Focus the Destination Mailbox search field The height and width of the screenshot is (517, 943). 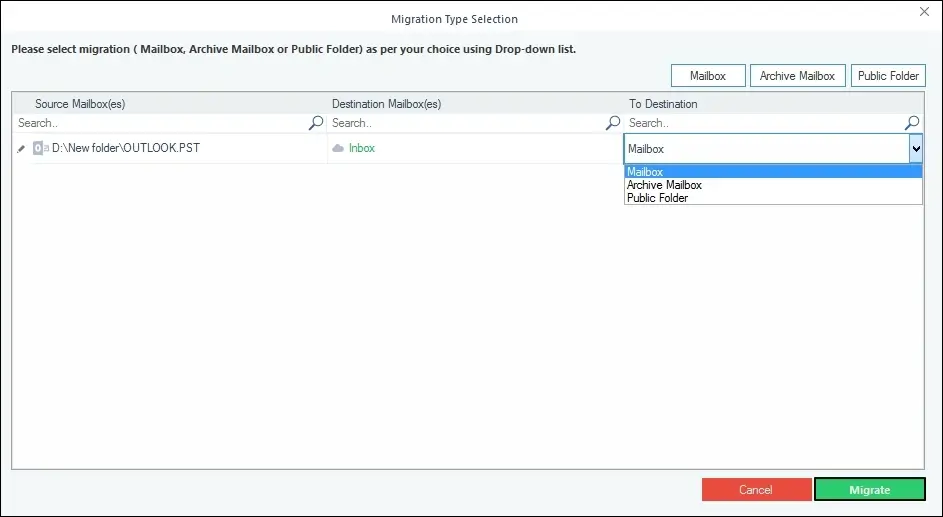click(467, 123)
